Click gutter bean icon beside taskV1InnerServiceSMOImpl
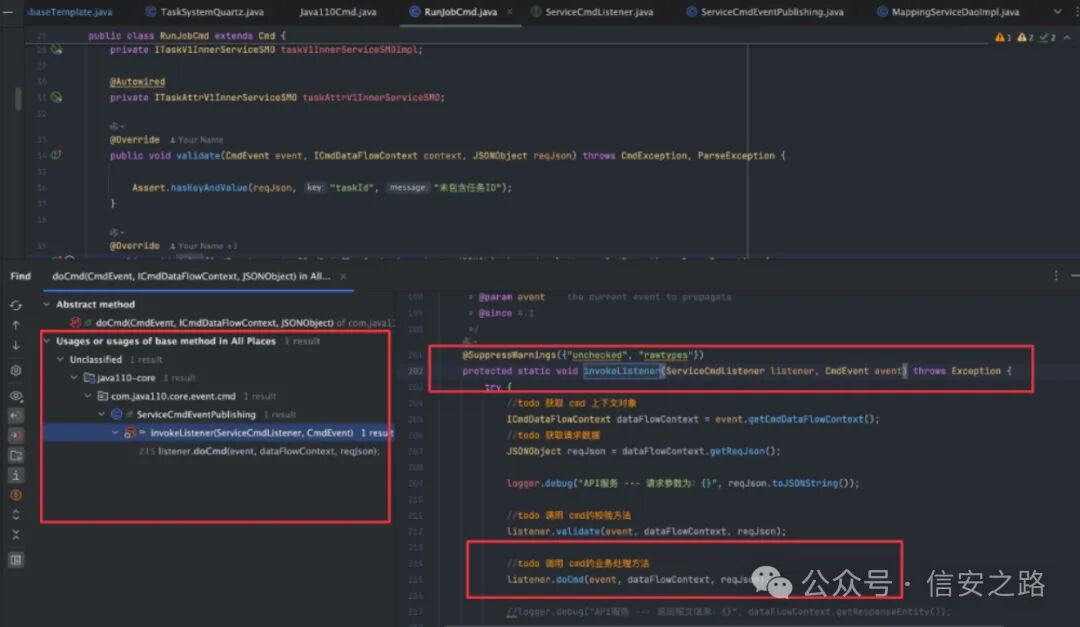The height and width of the screenshot is (627, 1080). pyautogui.click(x=56, y=50)
